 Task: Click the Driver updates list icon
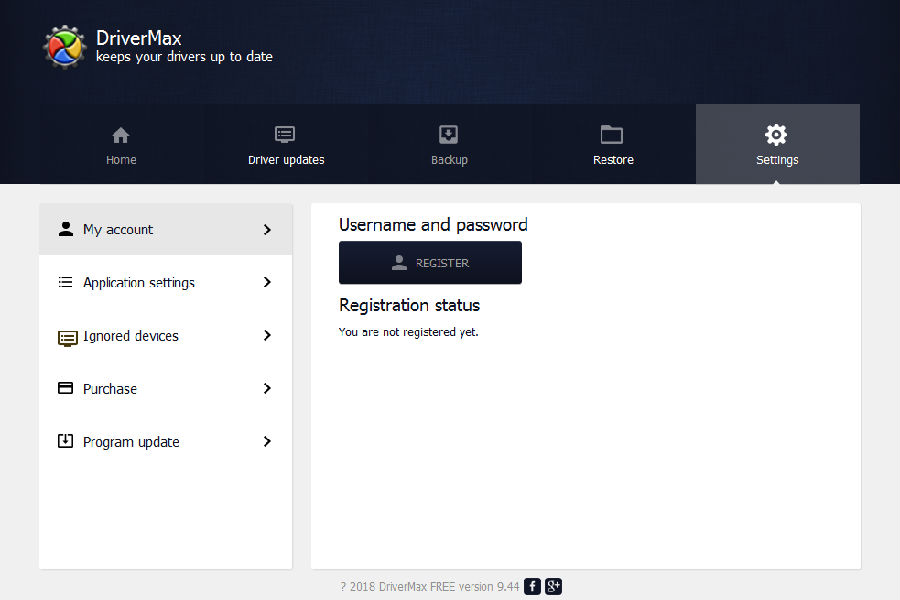point(285,135)
